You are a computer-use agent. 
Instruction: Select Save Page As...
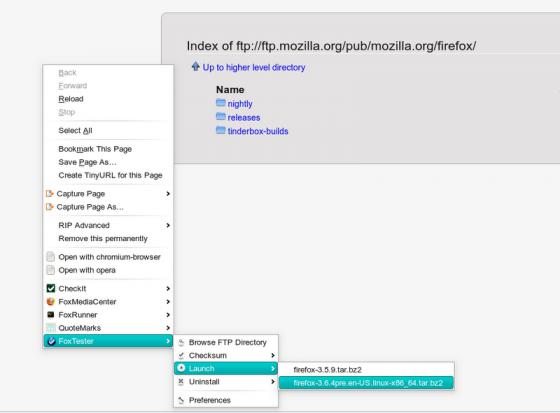point(108,162)
